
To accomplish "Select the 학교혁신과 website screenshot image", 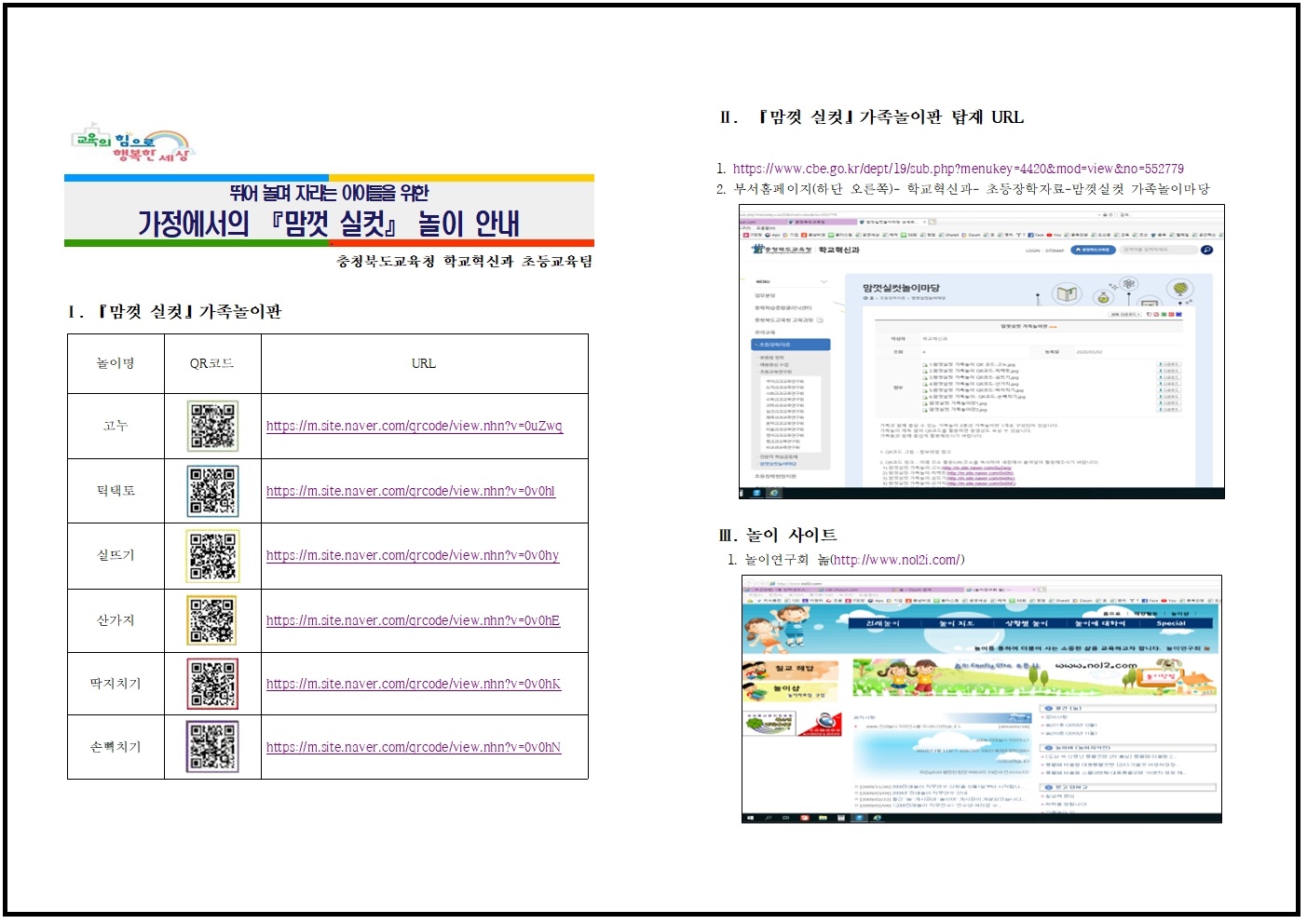I will [982, 352].
